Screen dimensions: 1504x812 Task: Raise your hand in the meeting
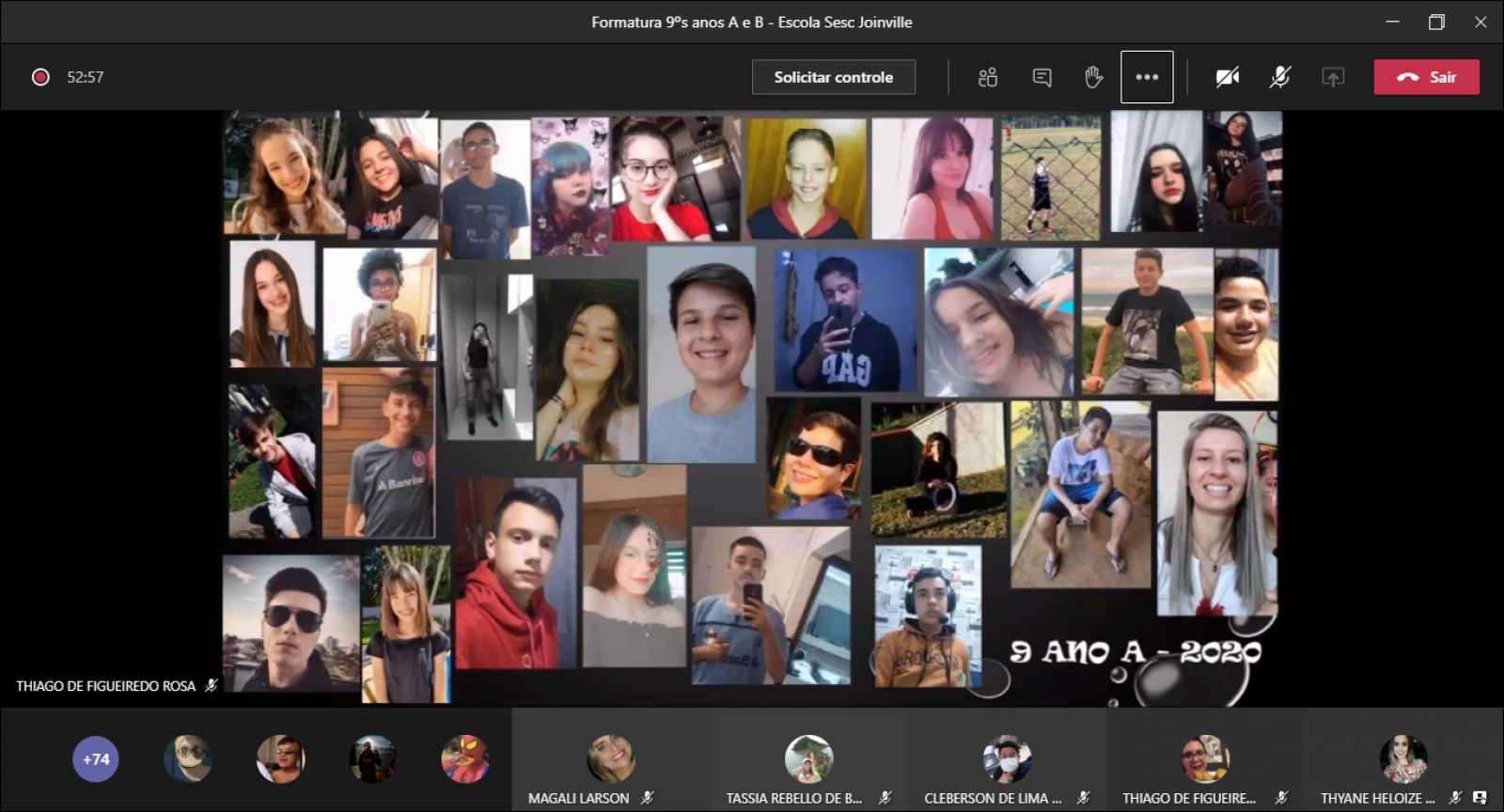[1093, 77]
